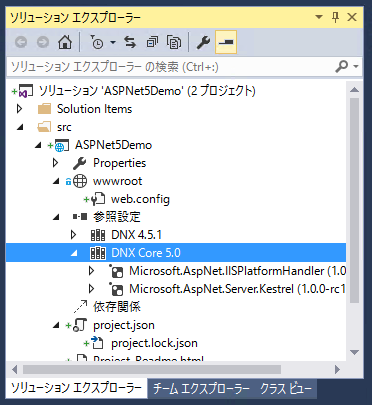Select the web.config file
The height and width of the screenshot is (405, 372).
click(140, 199)
